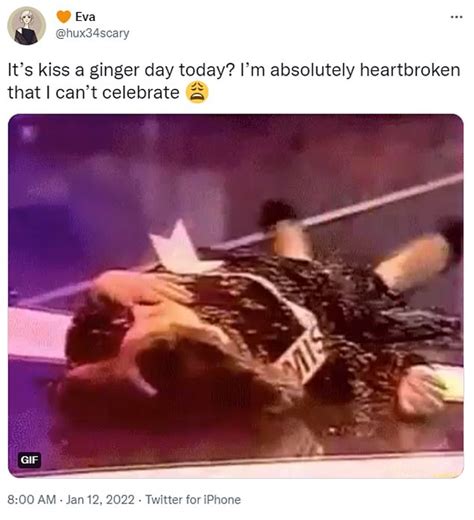The image size is (474, 520).
Task: Click the stage rope in the GIF
Action: pos(383,200)
